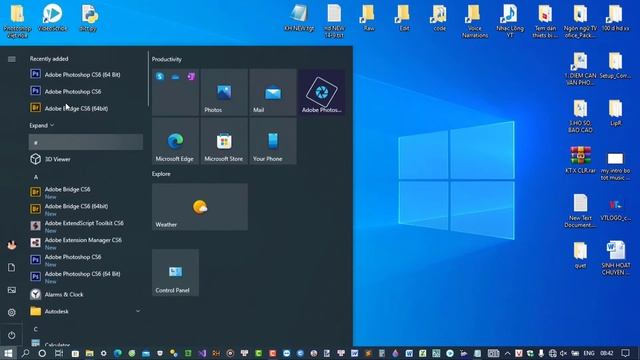
Task: Click the ENG input language indicator
Action: point(589,353)
